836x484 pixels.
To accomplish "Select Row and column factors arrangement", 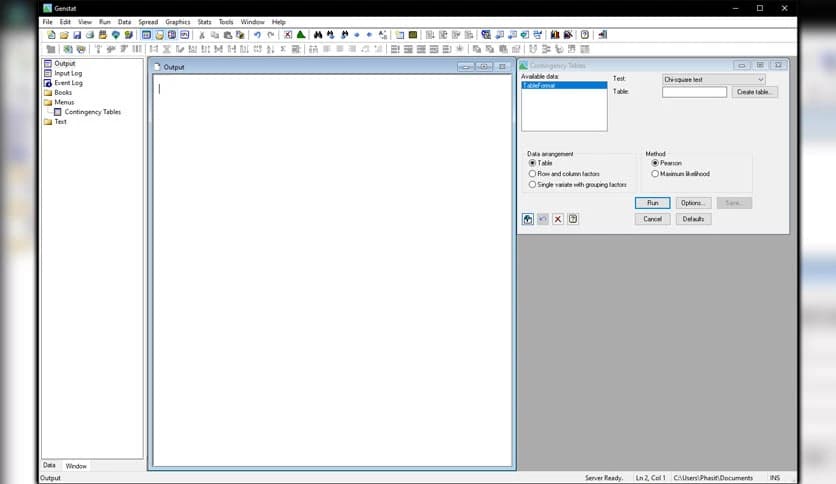I will coord(532,174).
